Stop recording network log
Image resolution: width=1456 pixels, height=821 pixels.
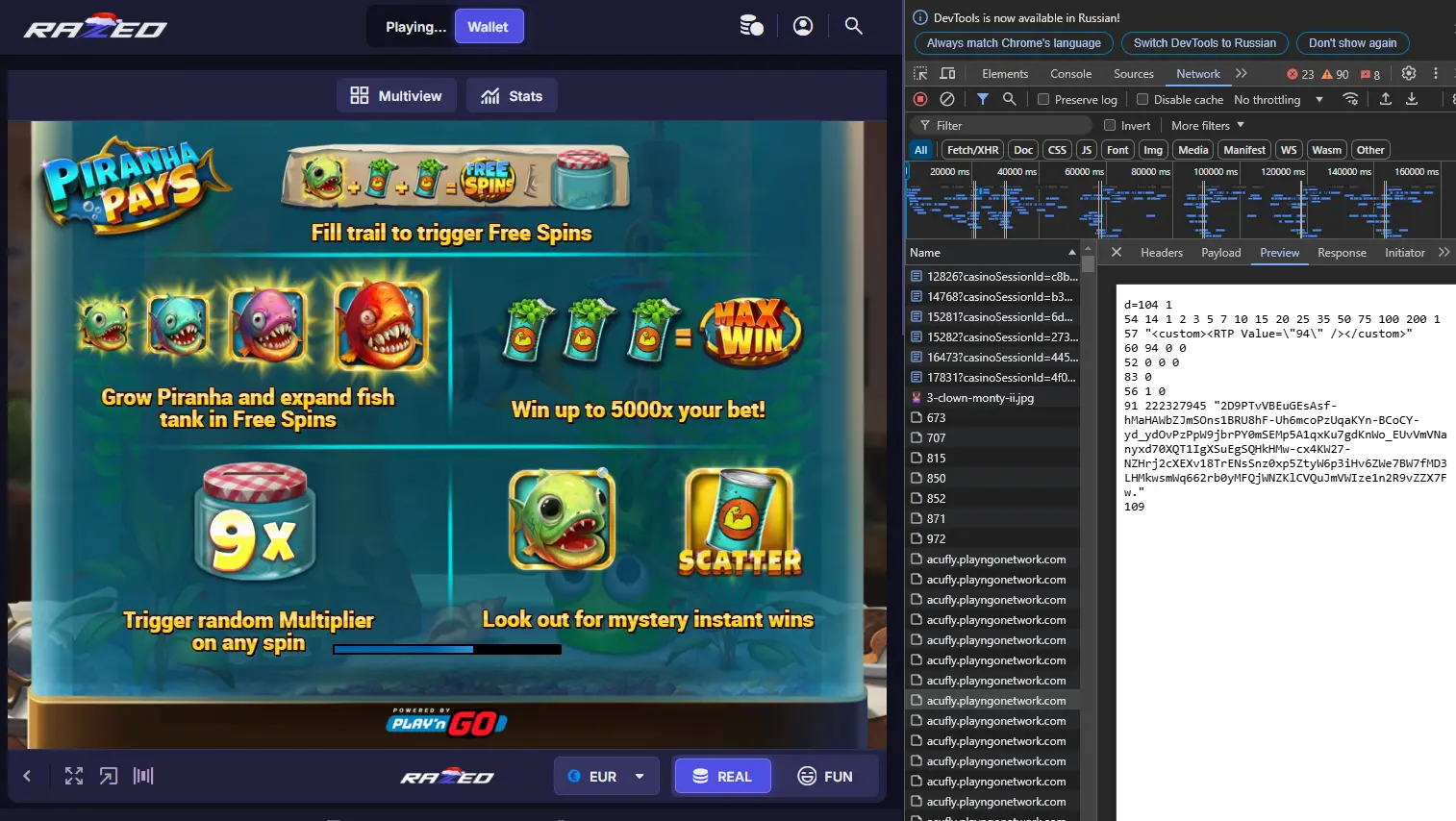(920, 99)
